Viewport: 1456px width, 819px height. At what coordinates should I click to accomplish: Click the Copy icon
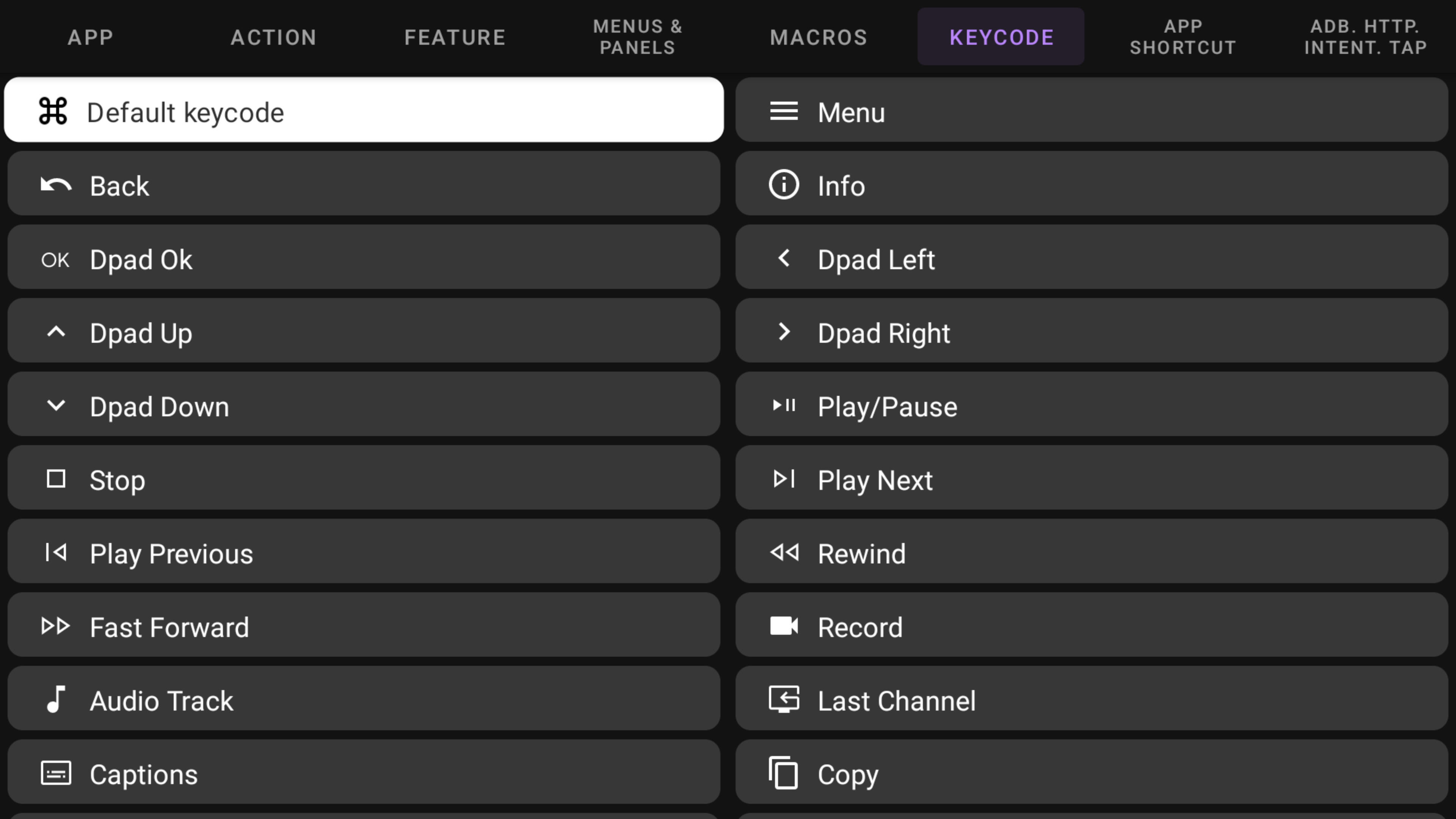[x=783, y=773]
